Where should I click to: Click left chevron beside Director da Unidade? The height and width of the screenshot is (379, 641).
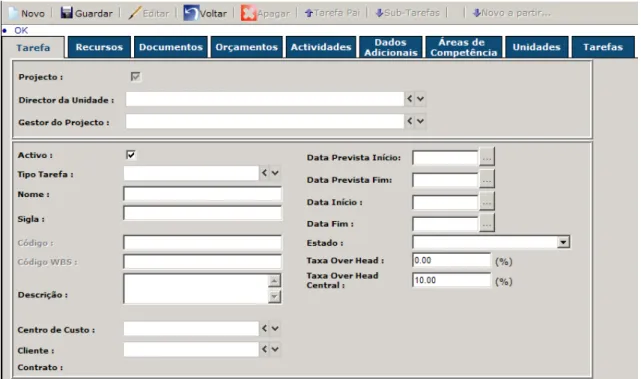[x=410, y=99]
